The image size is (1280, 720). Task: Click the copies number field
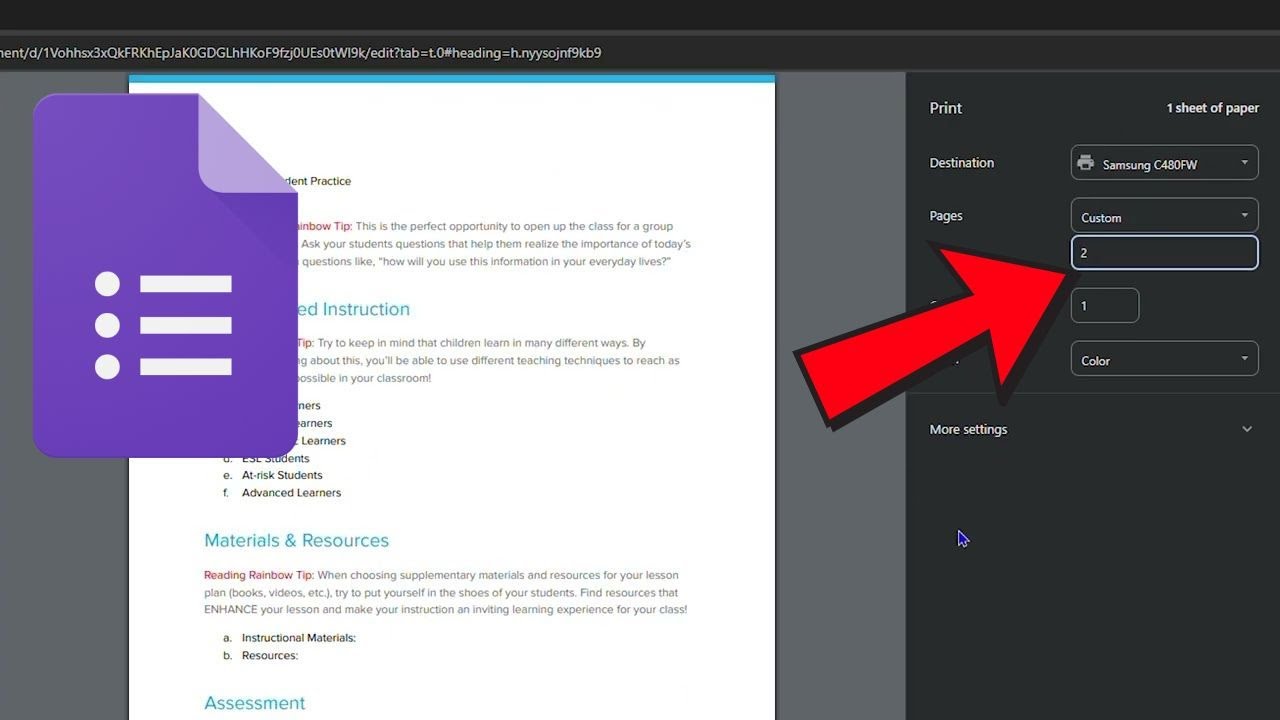click(1105, 305)
